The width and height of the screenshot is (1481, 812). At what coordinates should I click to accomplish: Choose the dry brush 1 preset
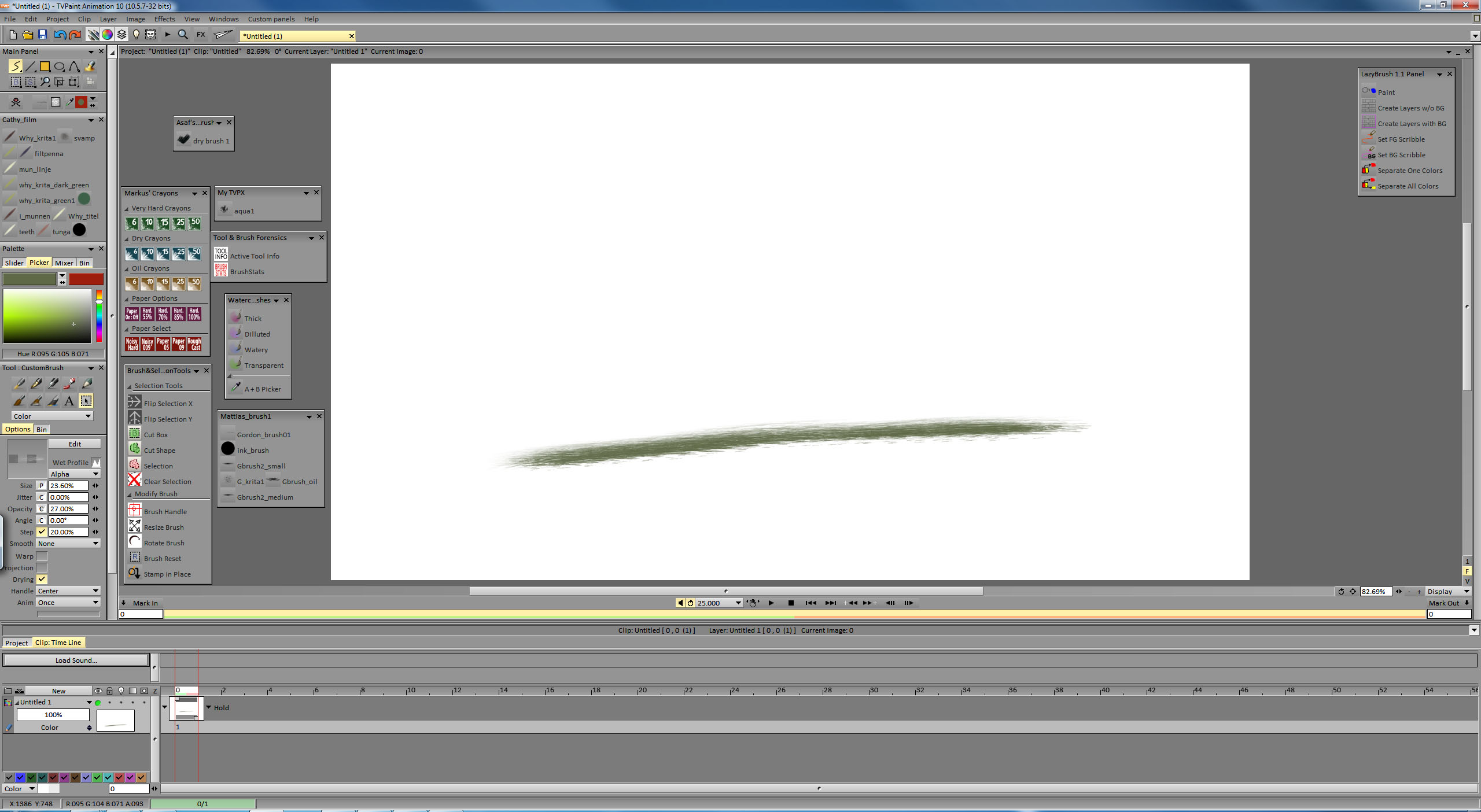[204, 141]
